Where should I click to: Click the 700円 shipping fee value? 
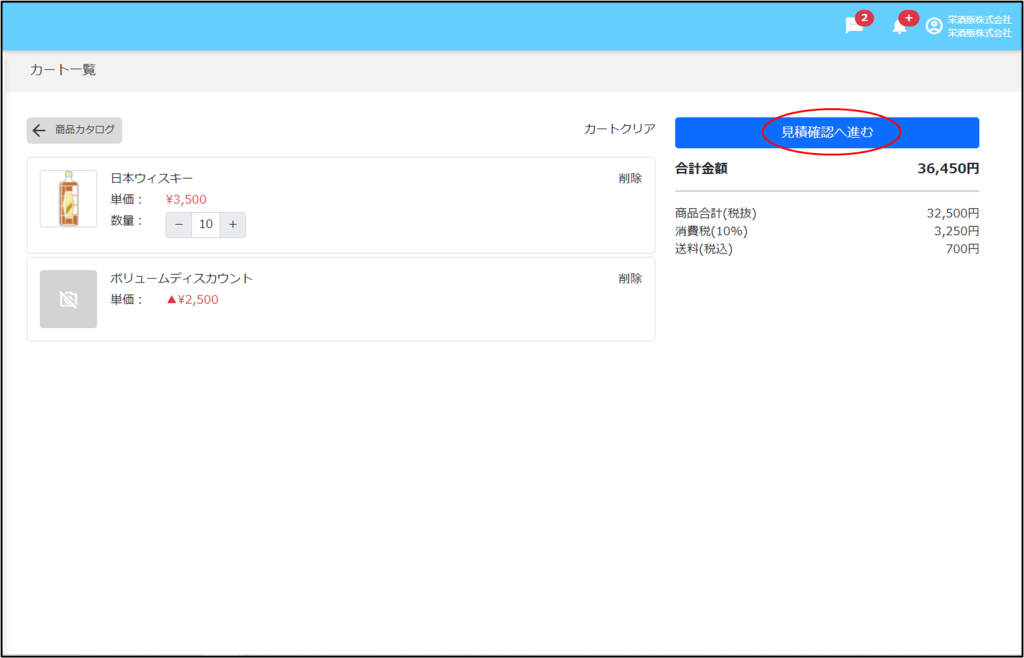[x=963, y=249]
